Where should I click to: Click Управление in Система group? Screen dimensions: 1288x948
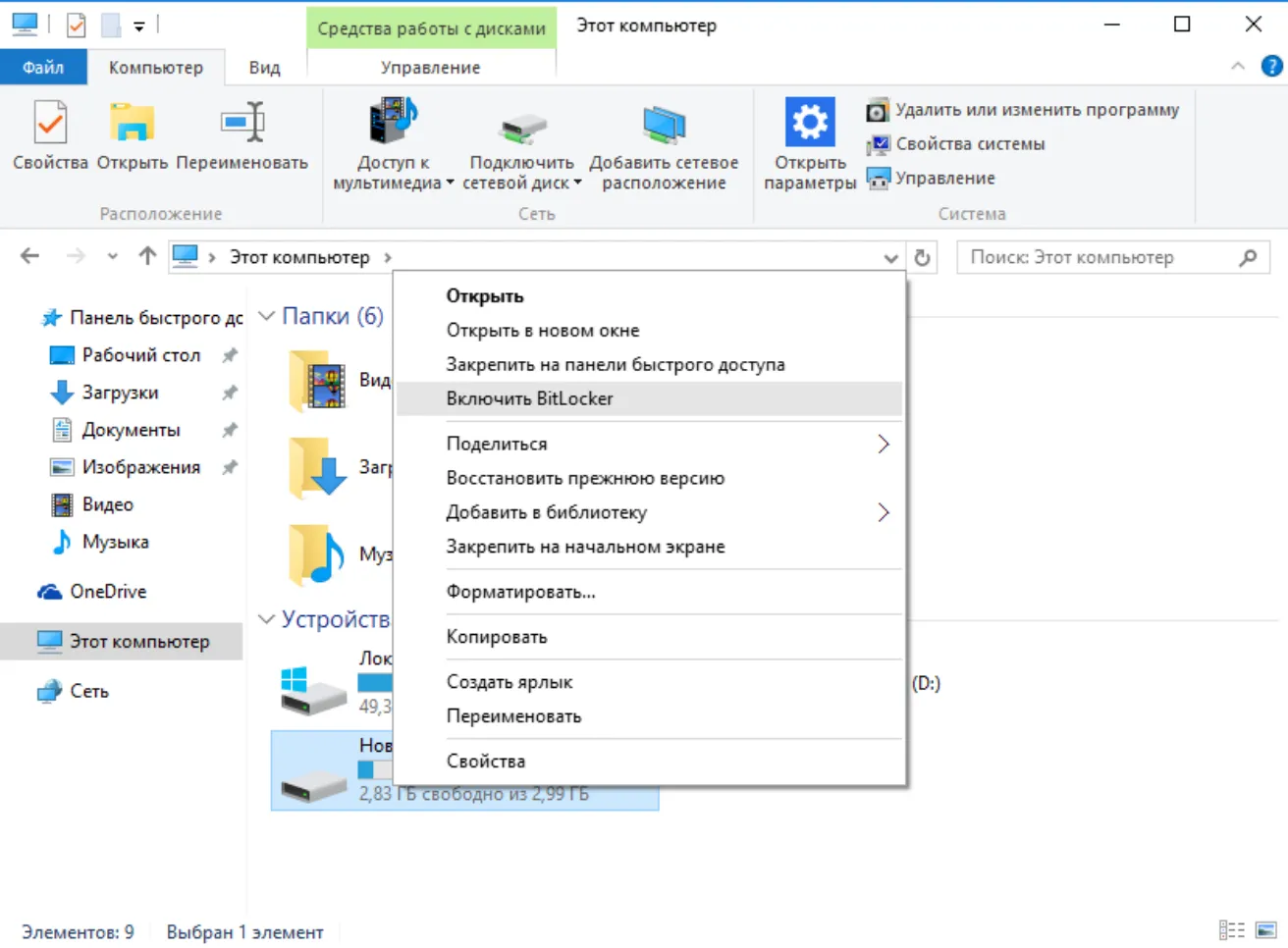(x=931, y=179)
